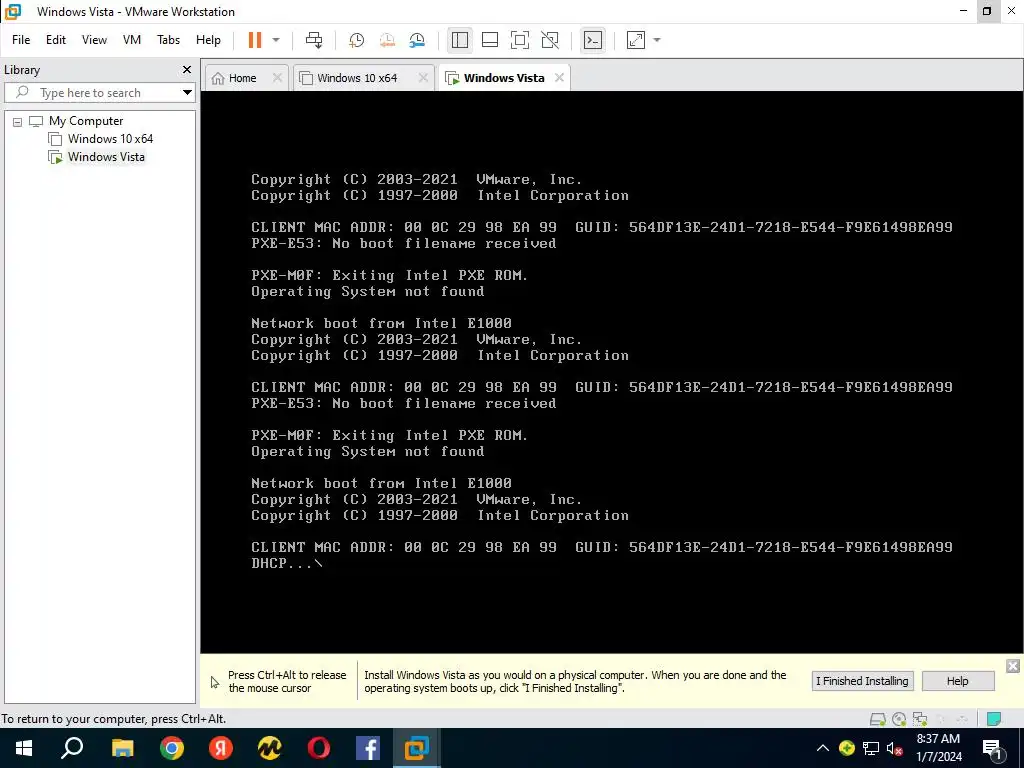Open the View menu
This screenshot has height=768, width=1024.
point(94,40)
